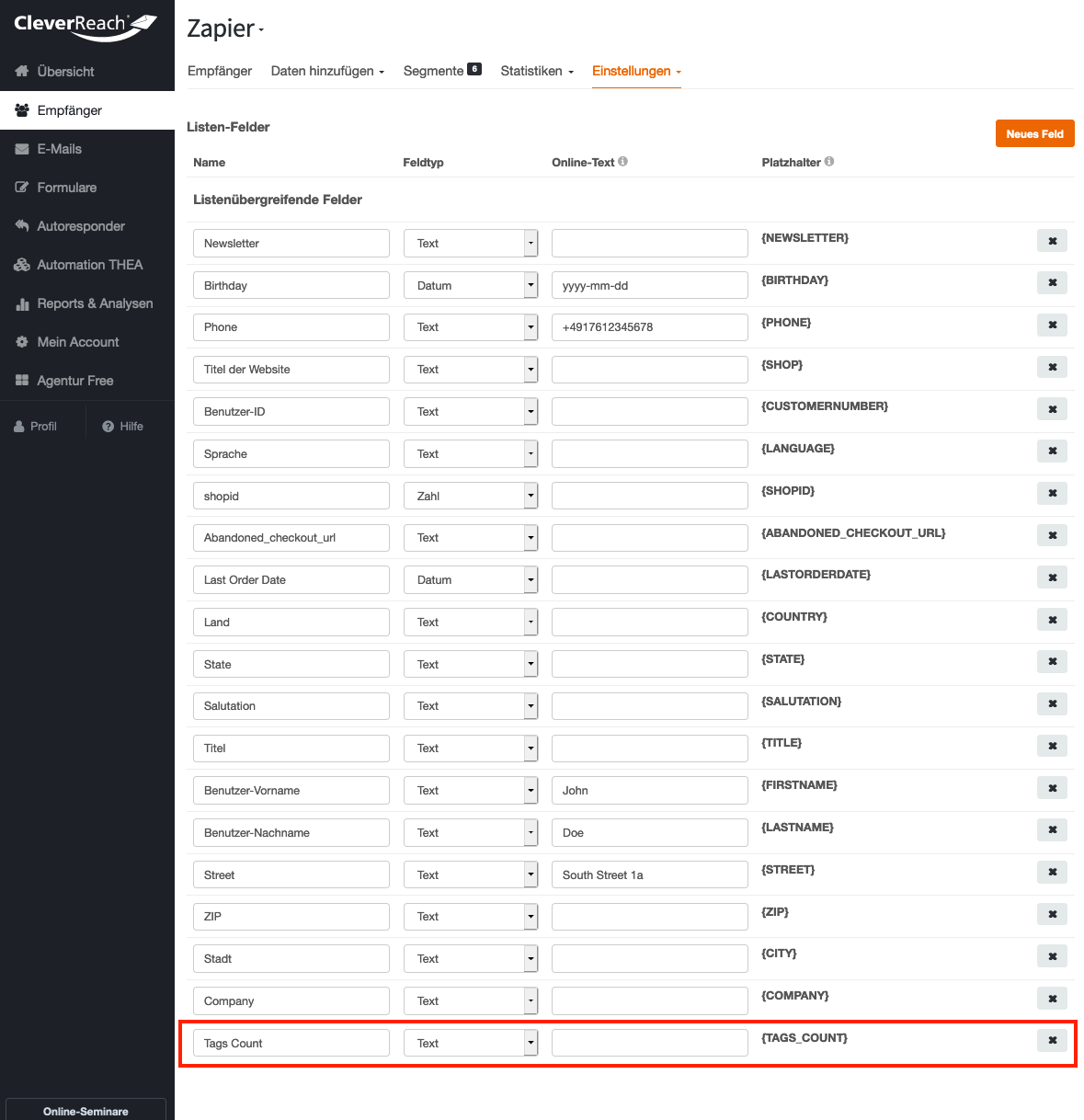Screen dimensions: 1084x1120
Task: Click the Neues Feld button
Action: (x=1034, y=133)
